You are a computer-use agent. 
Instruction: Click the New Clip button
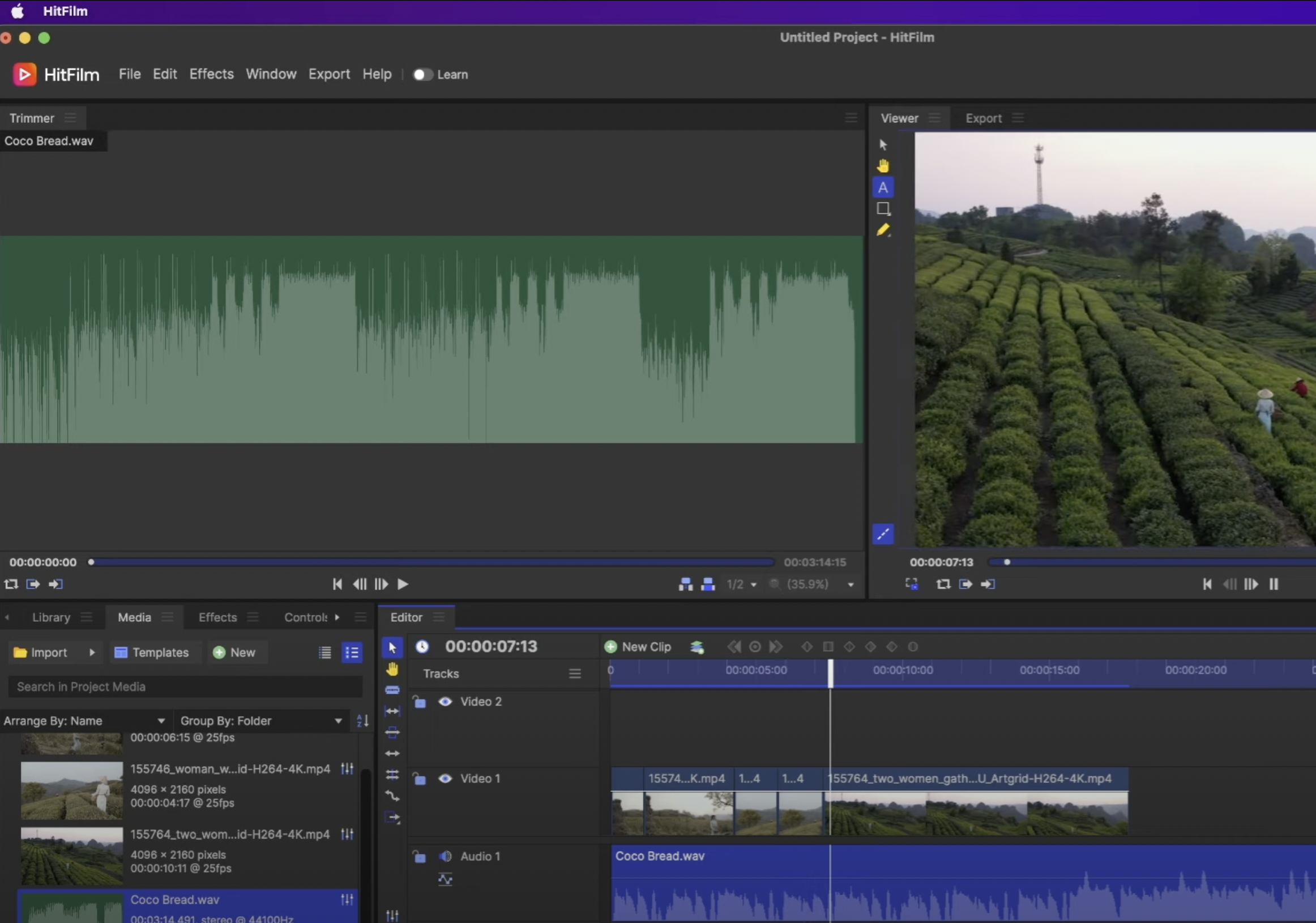[638, 647]
